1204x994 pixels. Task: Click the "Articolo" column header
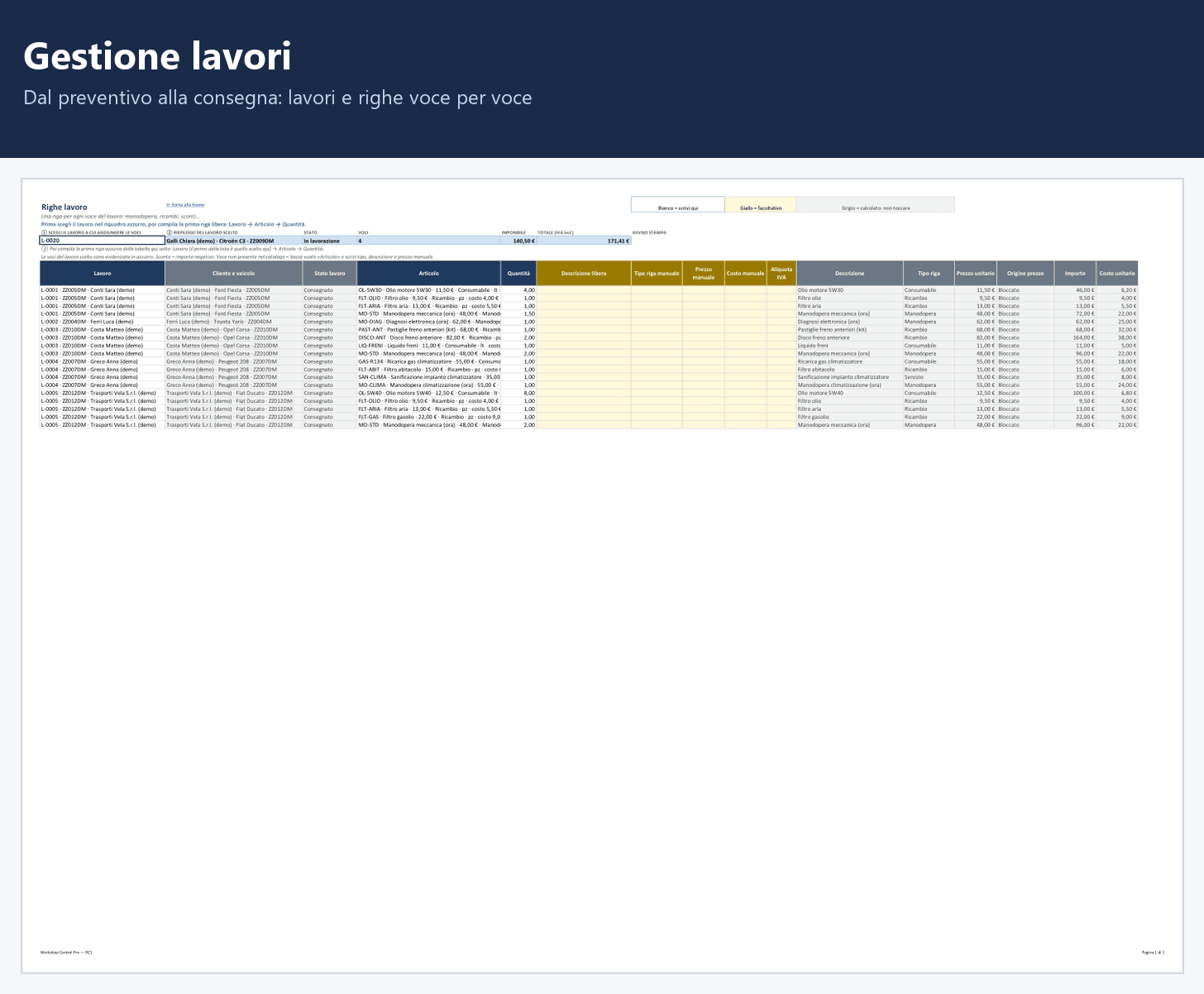click(x=429, y=273)
